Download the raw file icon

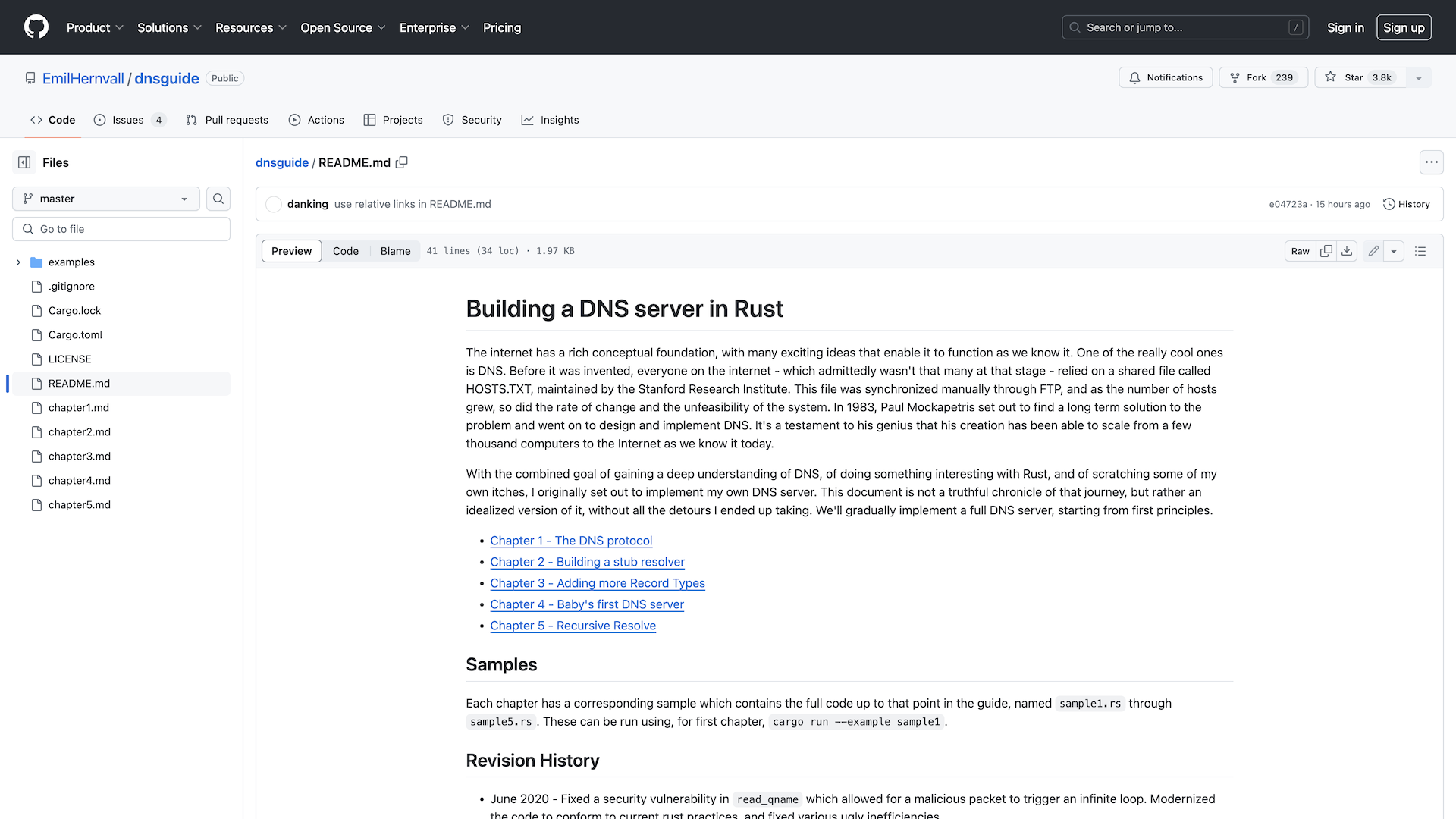[x=1347, y=251]
